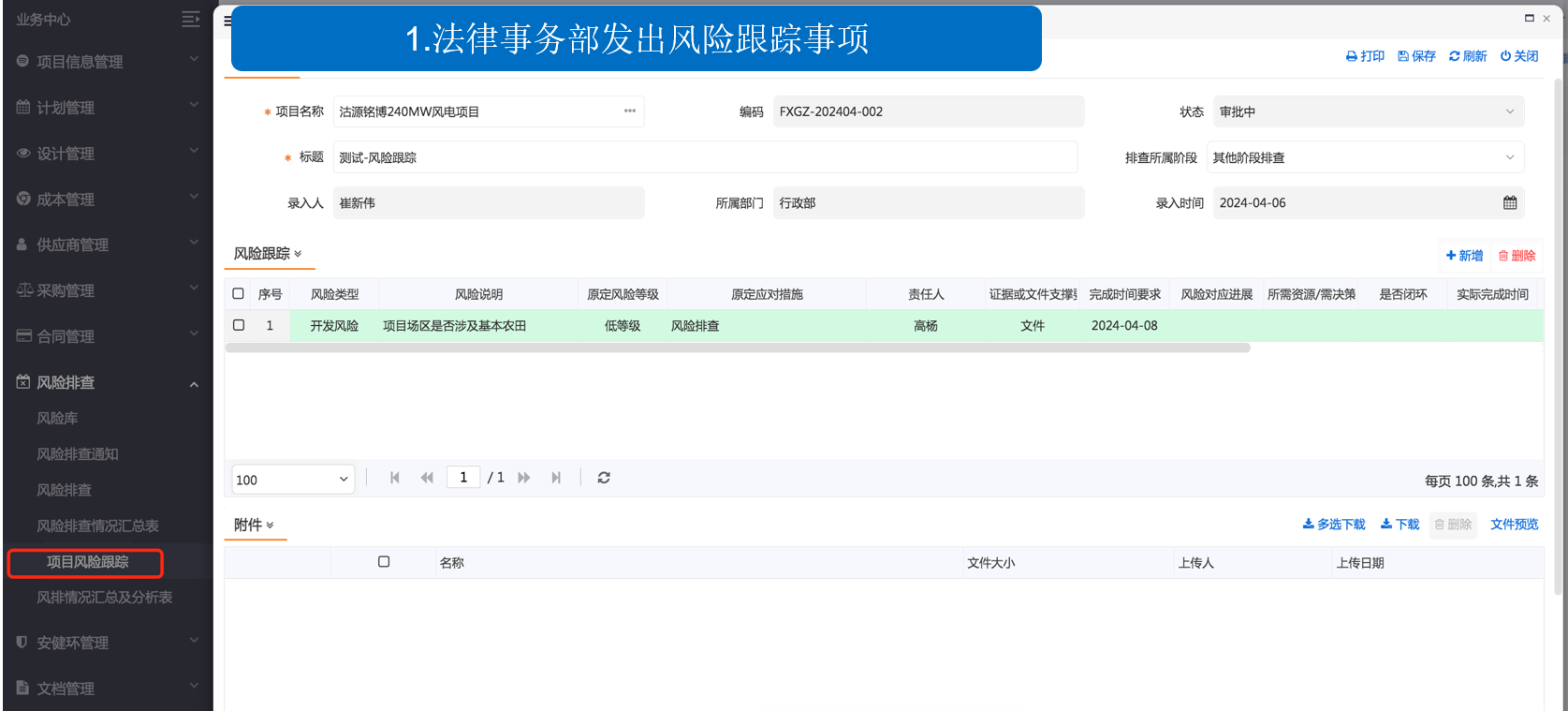The width and height of the screenshot is (1568, 711).
Task: Click 新增 to add a risk row
Action: pyautogui.click(x=1464, y=256)
